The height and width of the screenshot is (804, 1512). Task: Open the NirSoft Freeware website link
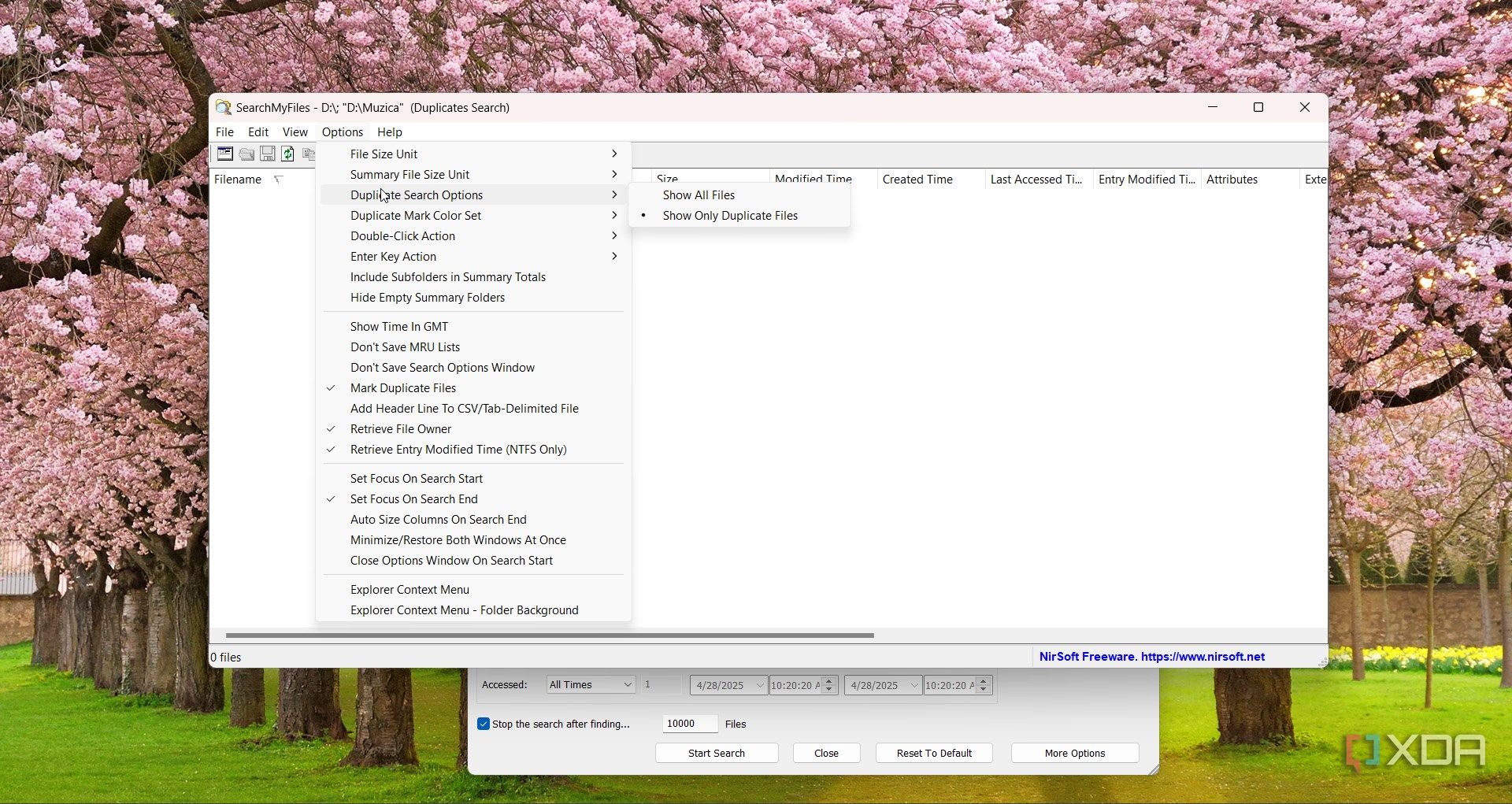(1152, 657)
